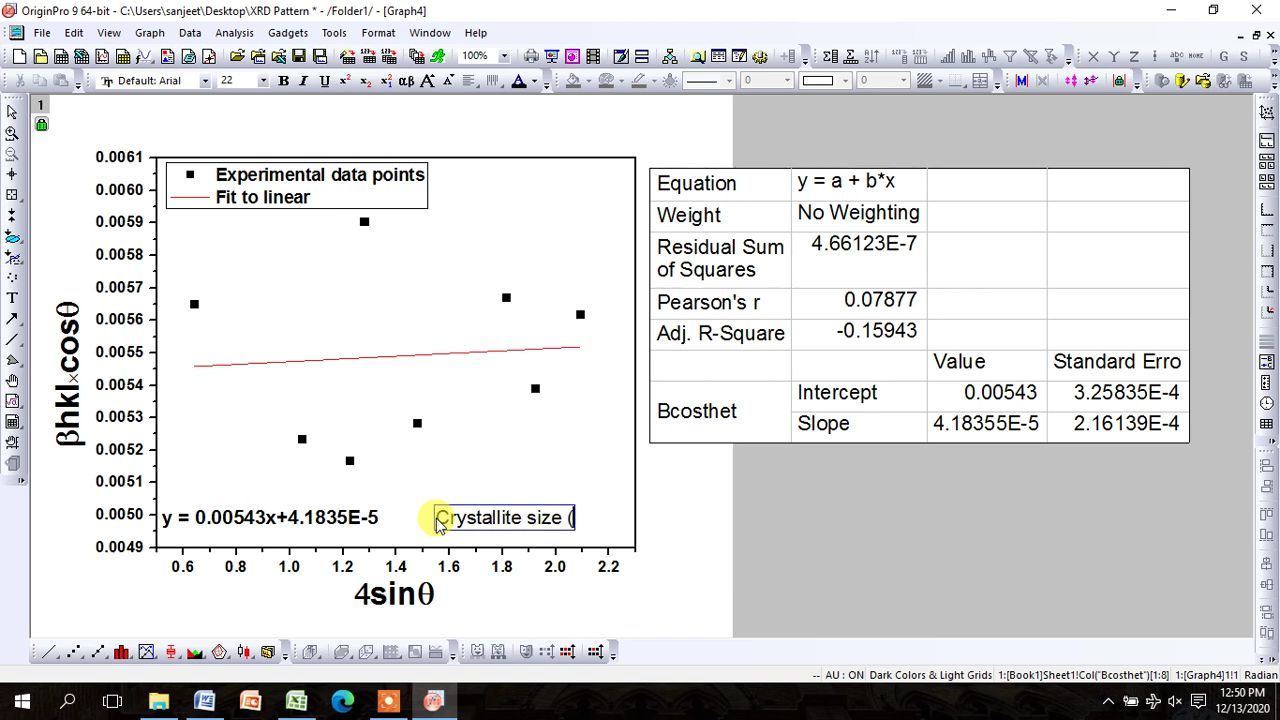Open the font color A dropdown arrow
Image resolution: width=1280 pixels, height=720 pixels.
[534, 81]
